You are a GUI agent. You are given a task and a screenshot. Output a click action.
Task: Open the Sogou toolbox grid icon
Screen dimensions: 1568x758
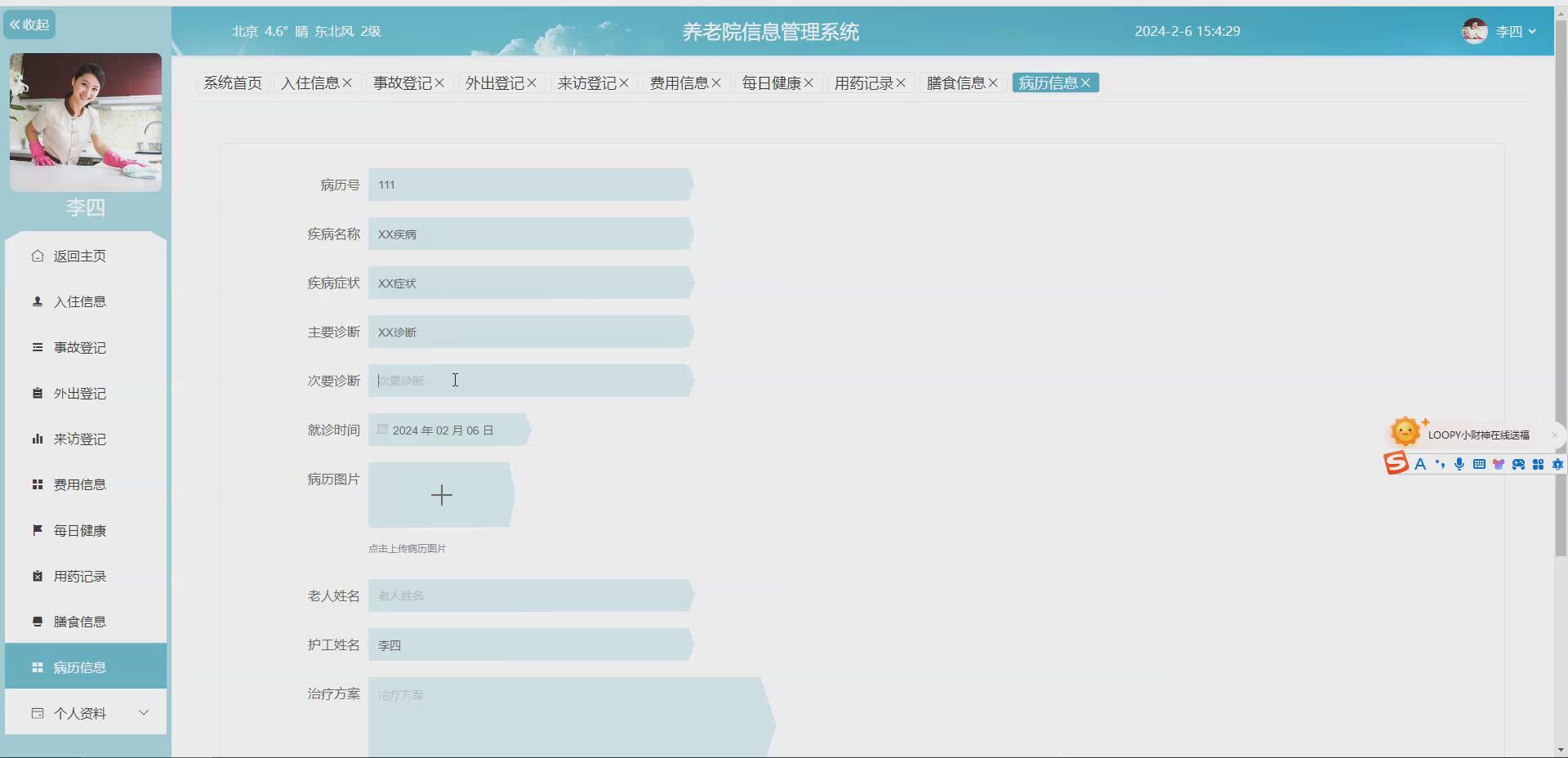point(1539,464)
